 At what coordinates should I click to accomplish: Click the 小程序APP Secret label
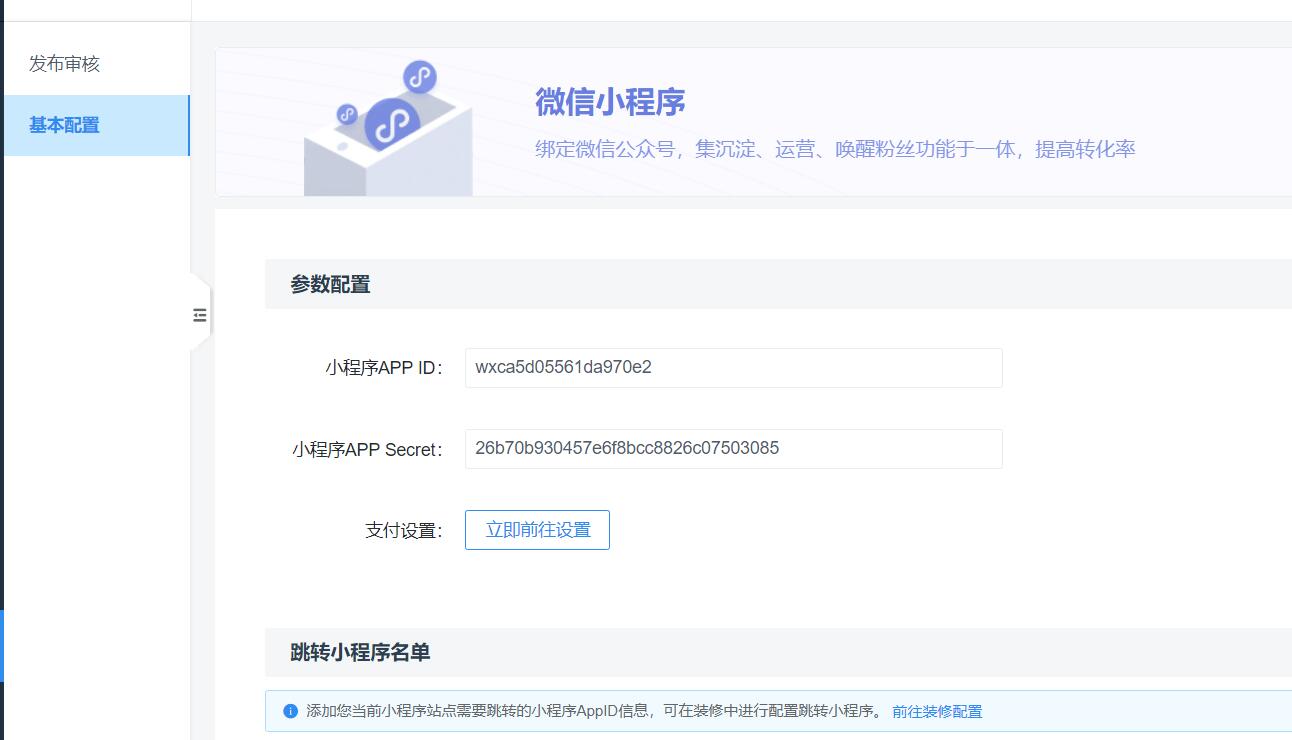click(367, 450)
